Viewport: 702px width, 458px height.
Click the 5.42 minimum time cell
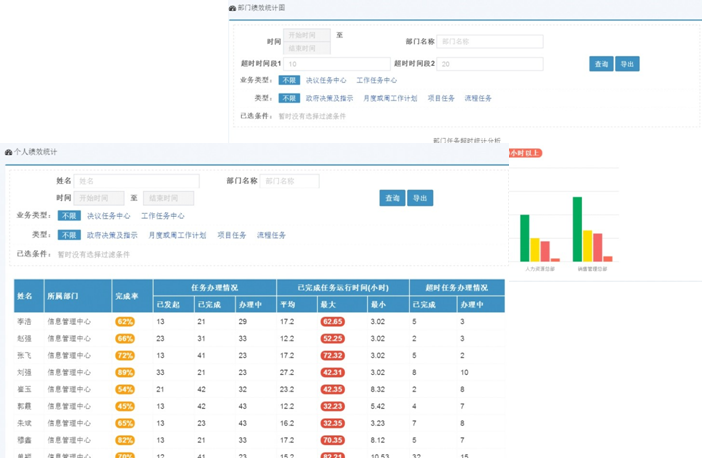377,407
